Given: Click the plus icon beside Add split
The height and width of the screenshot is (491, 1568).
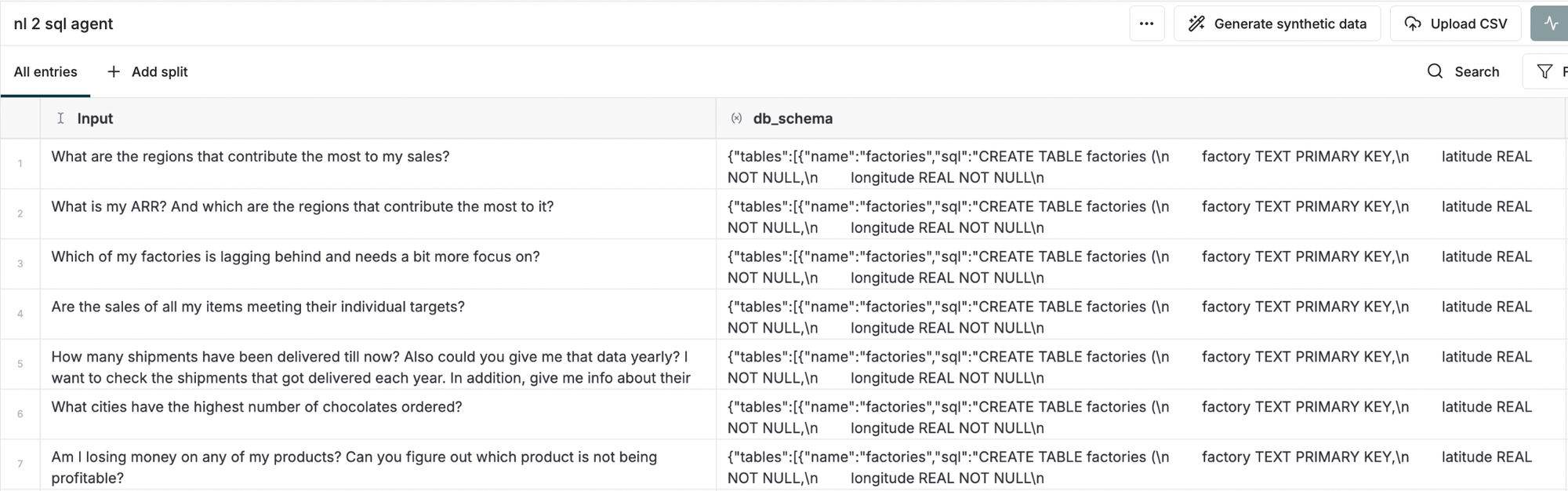Looking at the screenshot, I should click(114, 71).
